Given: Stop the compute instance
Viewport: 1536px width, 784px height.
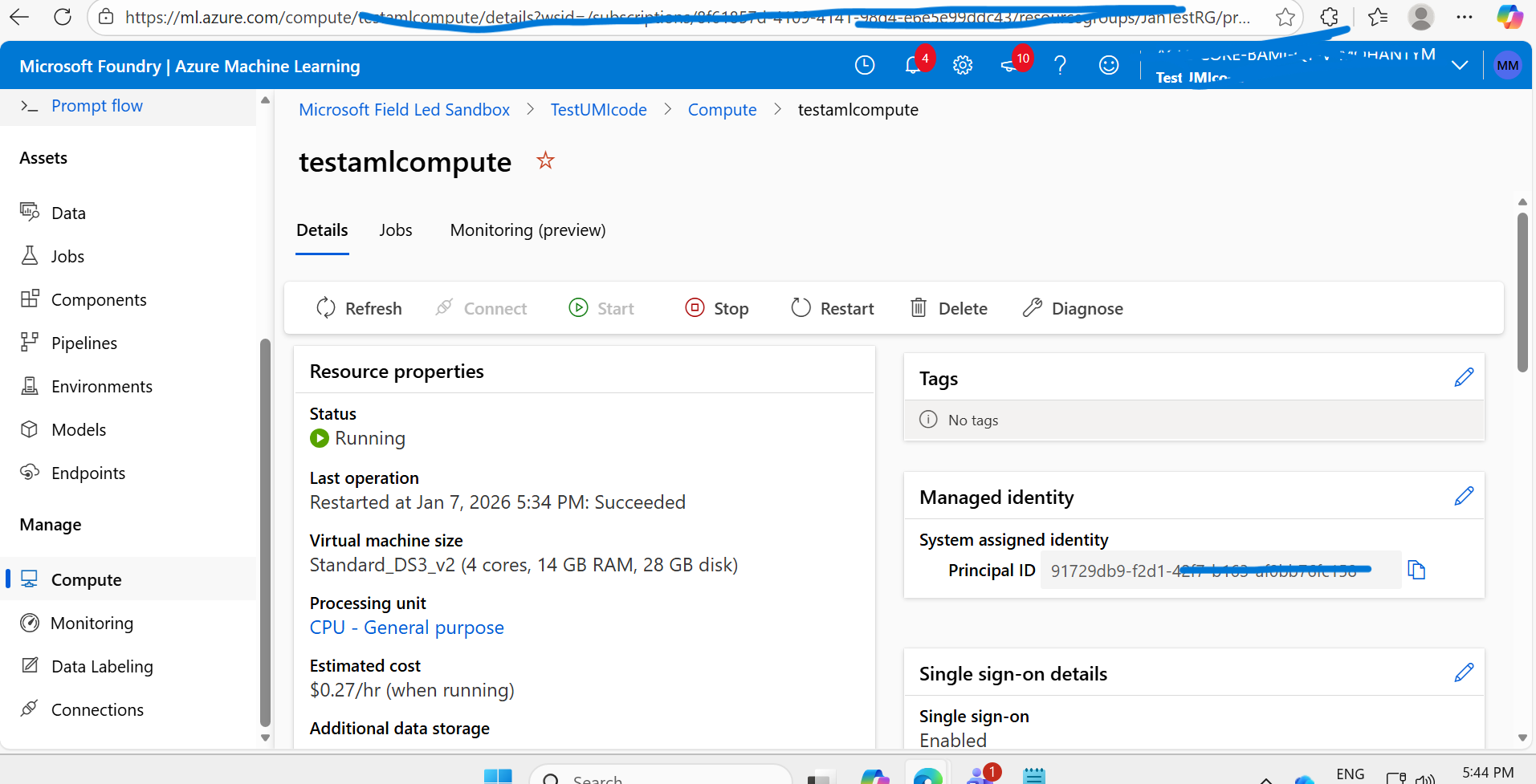Looking at the screenshot, I should [x=717, y=308].
